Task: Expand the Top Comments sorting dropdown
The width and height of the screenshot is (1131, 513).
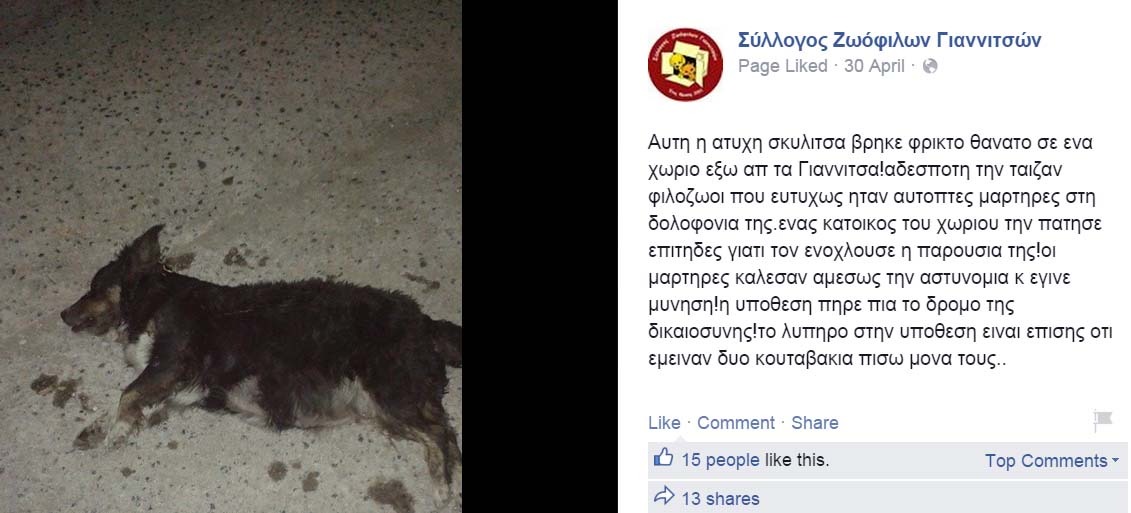Action: (1052, 461)
